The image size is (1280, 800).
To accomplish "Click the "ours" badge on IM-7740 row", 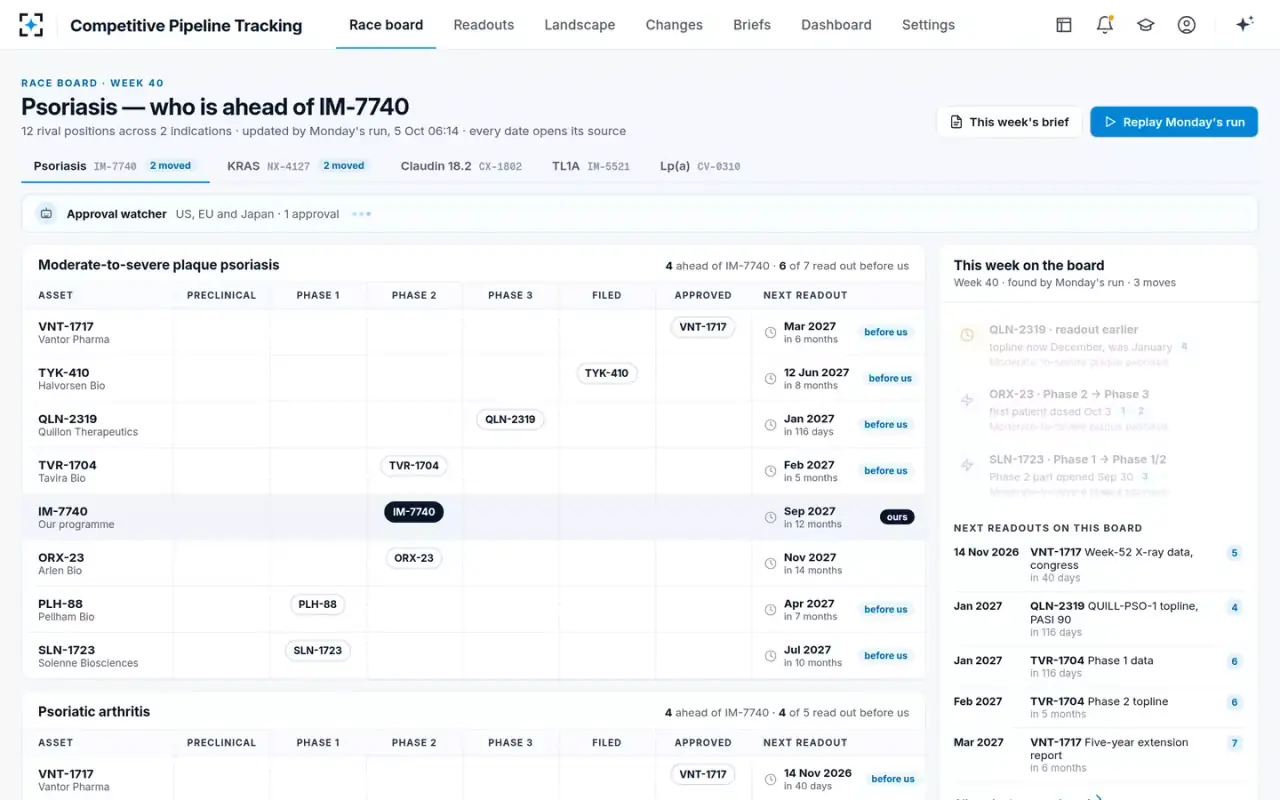I will 897,517.
